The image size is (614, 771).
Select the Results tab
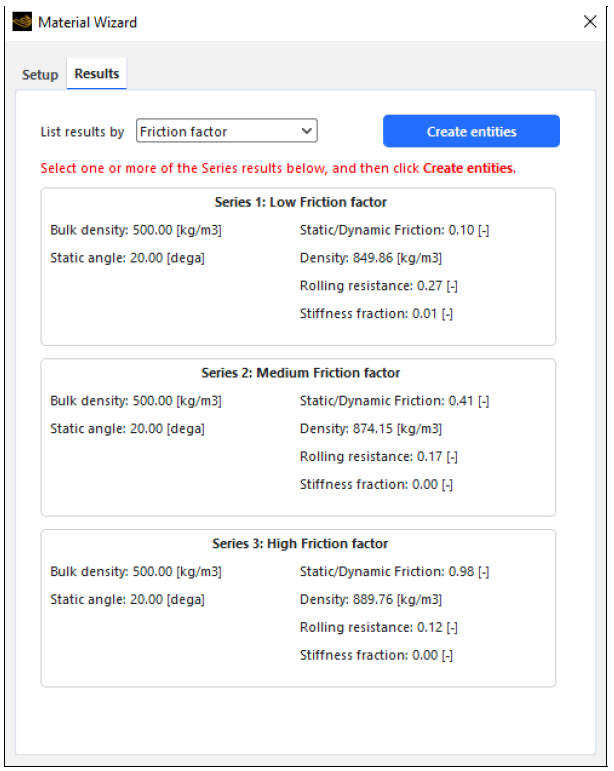pyautogui.click(x=97, y=74)
